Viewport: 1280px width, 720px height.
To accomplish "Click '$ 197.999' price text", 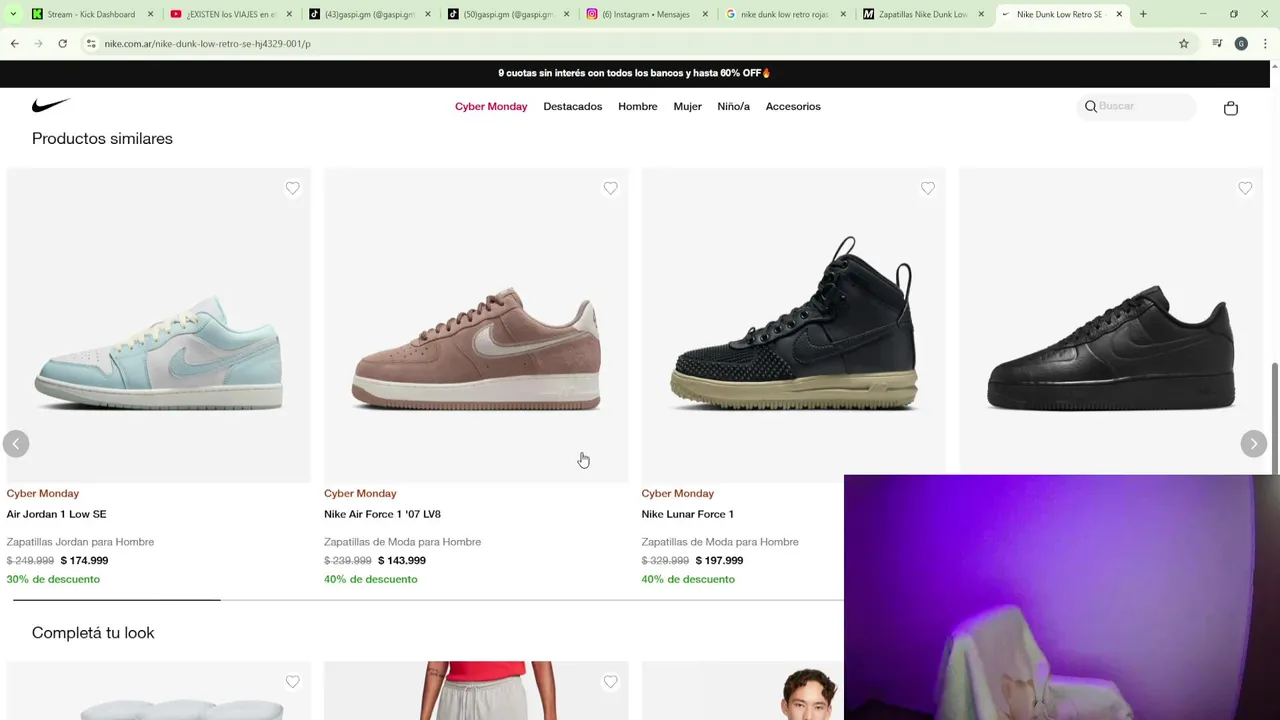I will (x=719, y=560).
